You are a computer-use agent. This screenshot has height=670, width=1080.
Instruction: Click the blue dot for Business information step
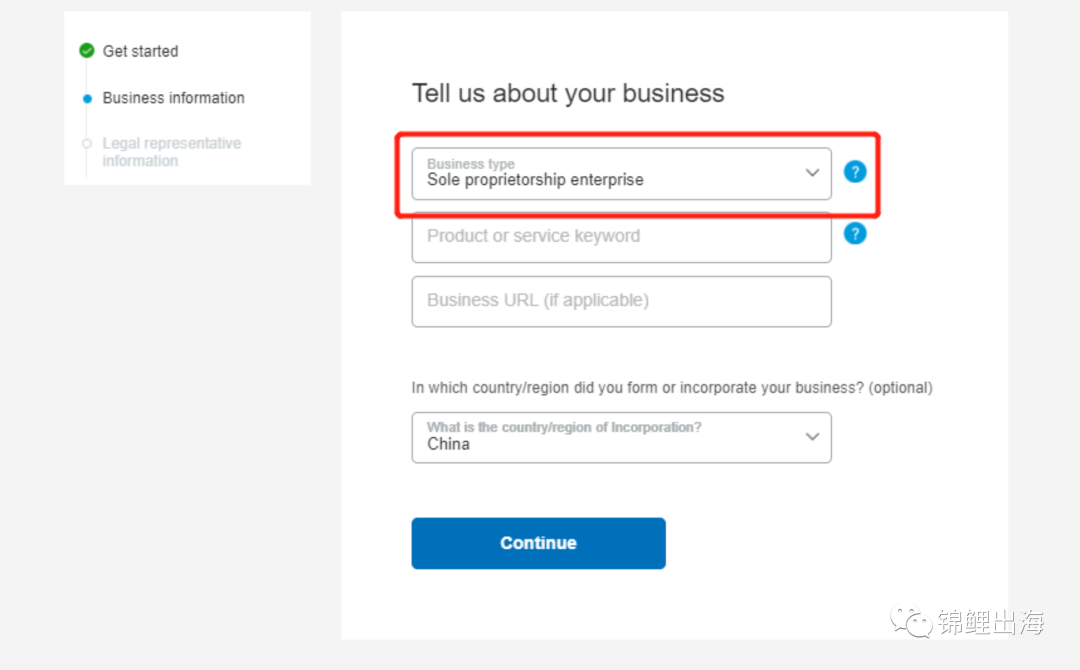click(87, 99)
